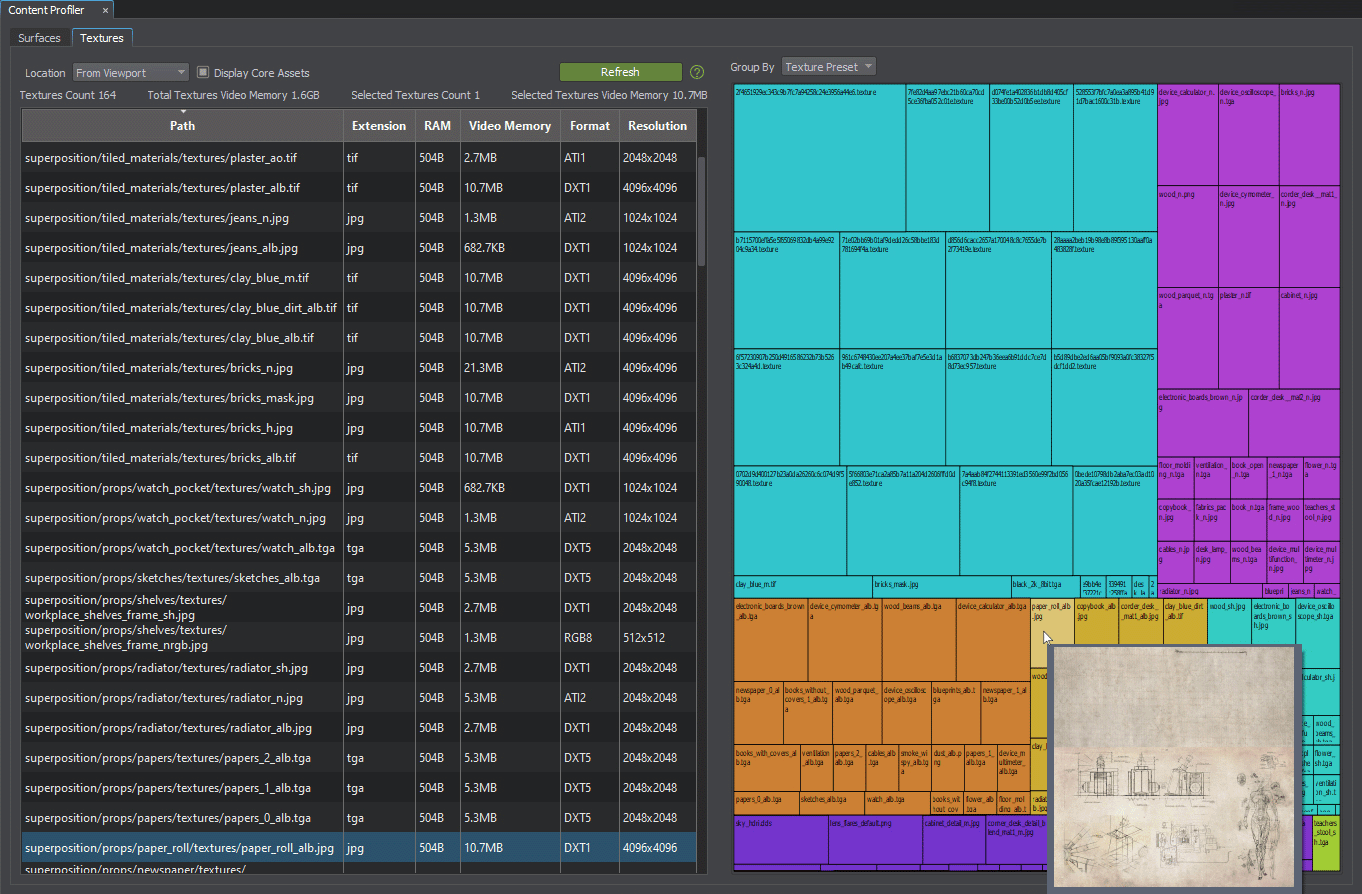The image size is (1362, 894).
Task: Switch to the Surfaces tab
Action: 40,38
